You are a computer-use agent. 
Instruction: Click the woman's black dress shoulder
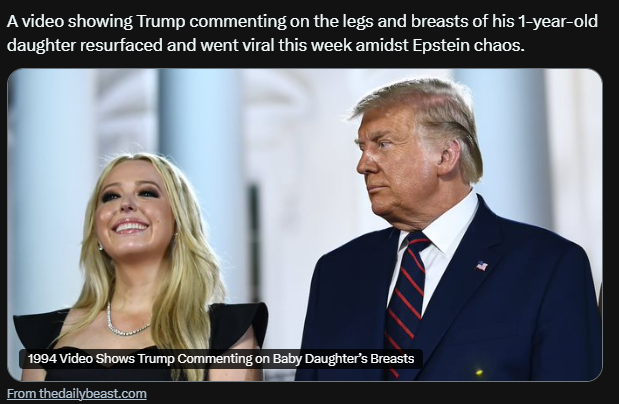[x=238, y=322]
